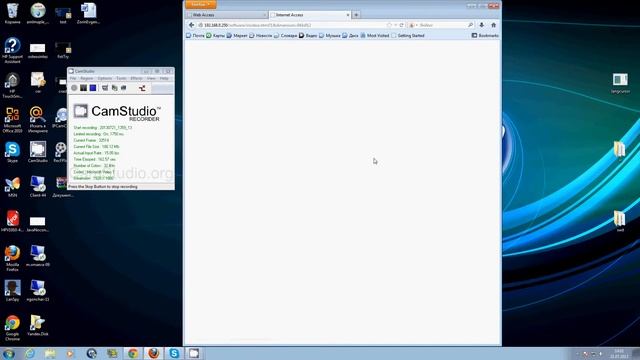
Task: Open Windows Media Player from the taskbar
Action: click(x=71, y=353)
